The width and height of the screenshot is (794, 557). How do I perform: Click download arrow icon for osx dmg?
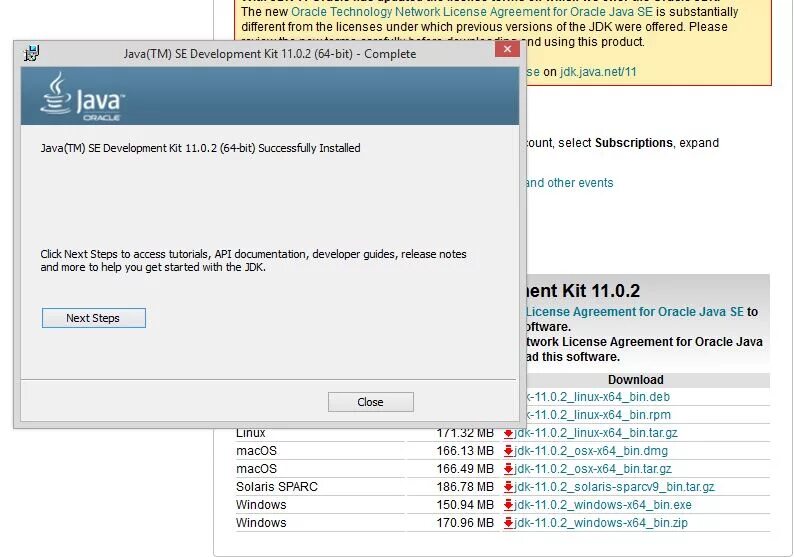tap(508, 451)
